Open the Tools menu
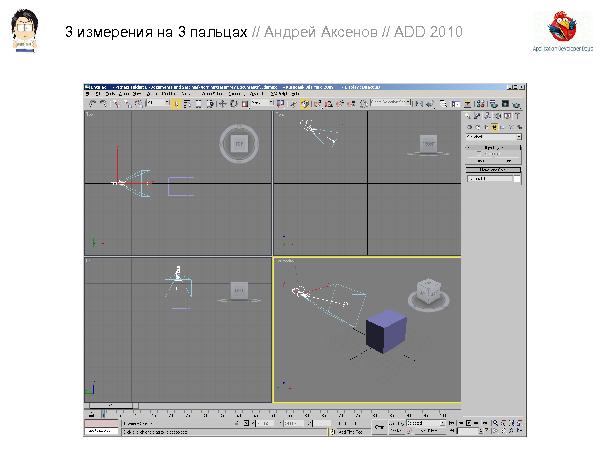The height and width of the screenshot is (450, 600). [x=110, y=93]
